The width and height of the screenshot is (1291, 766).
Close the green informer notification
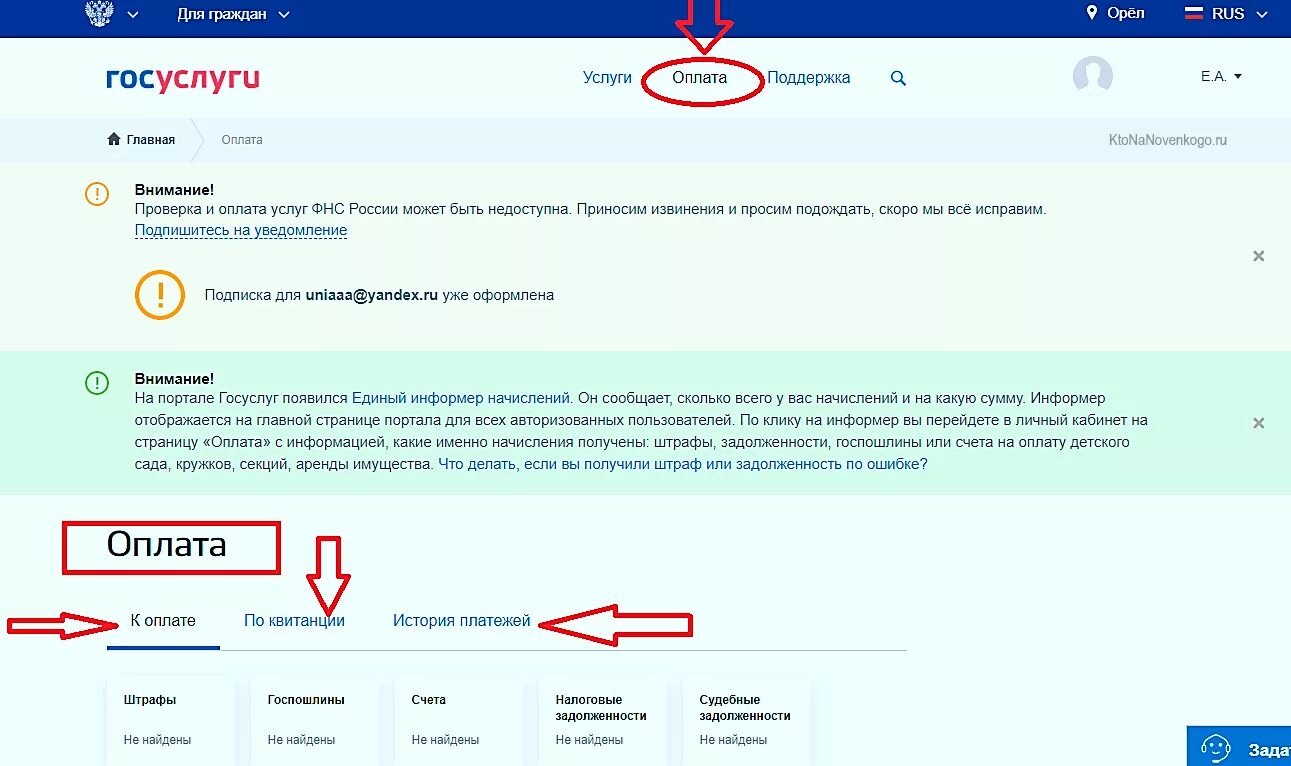1259,424
